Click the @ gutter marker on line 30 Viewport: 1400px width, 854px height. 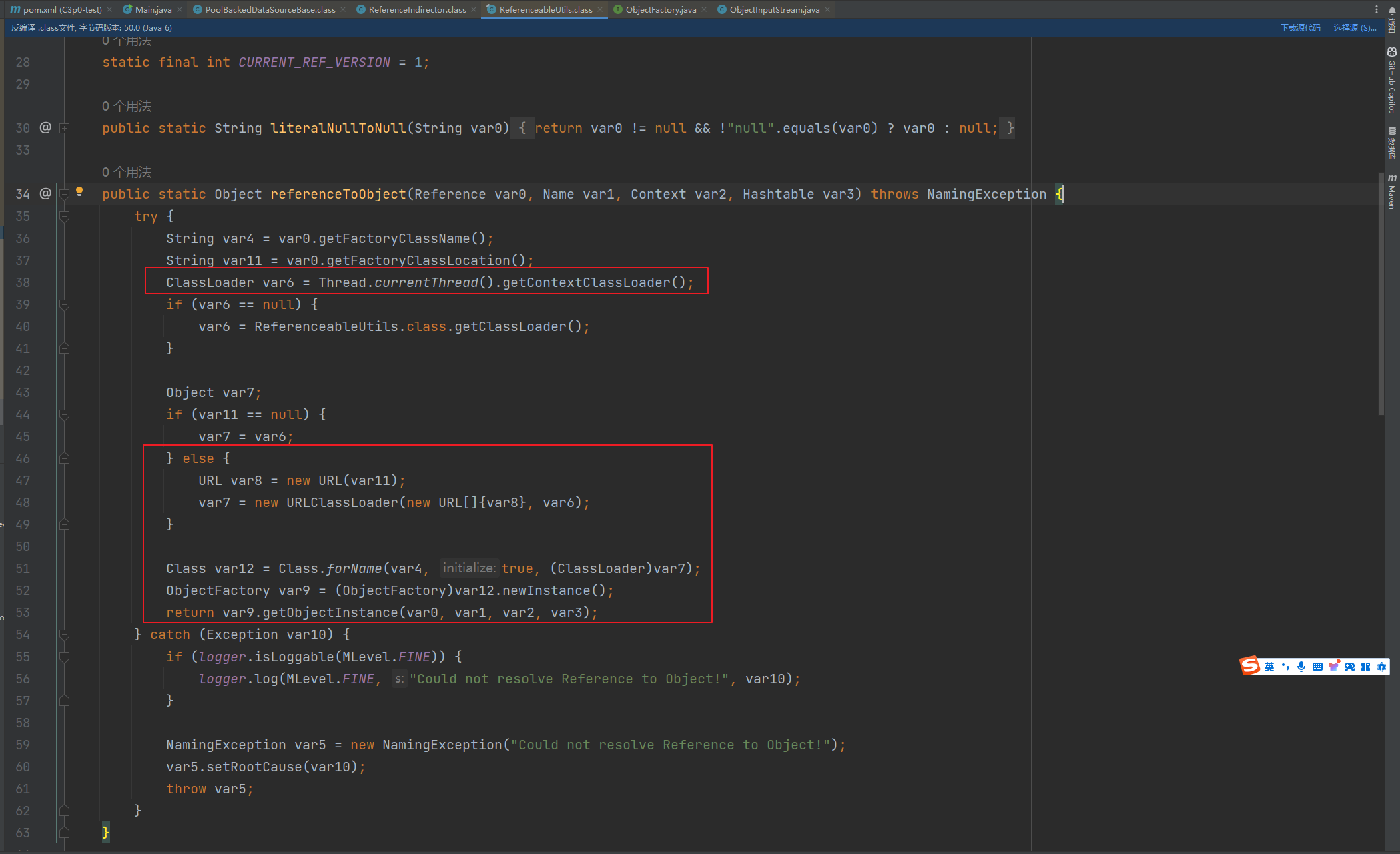[x=45, y=127]
